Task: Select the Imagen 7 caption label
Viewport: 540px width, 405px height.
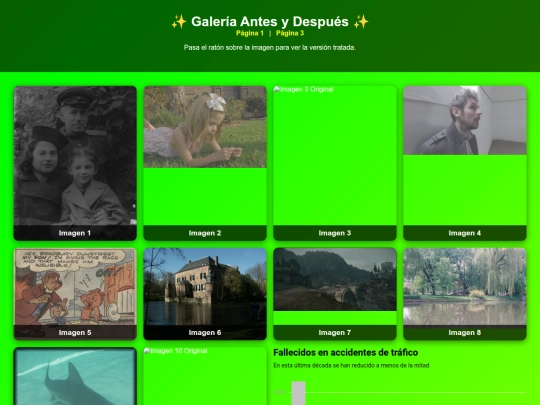Action: [x=335, y=332]
